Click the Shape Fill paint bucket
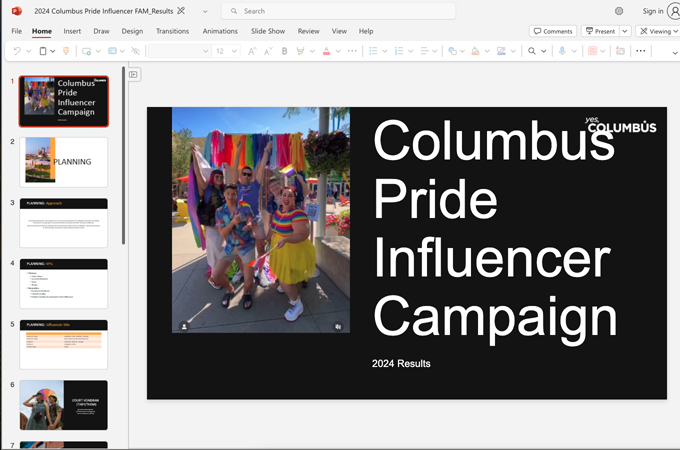This screenshot has width=680, height=450. pos(476,51)
